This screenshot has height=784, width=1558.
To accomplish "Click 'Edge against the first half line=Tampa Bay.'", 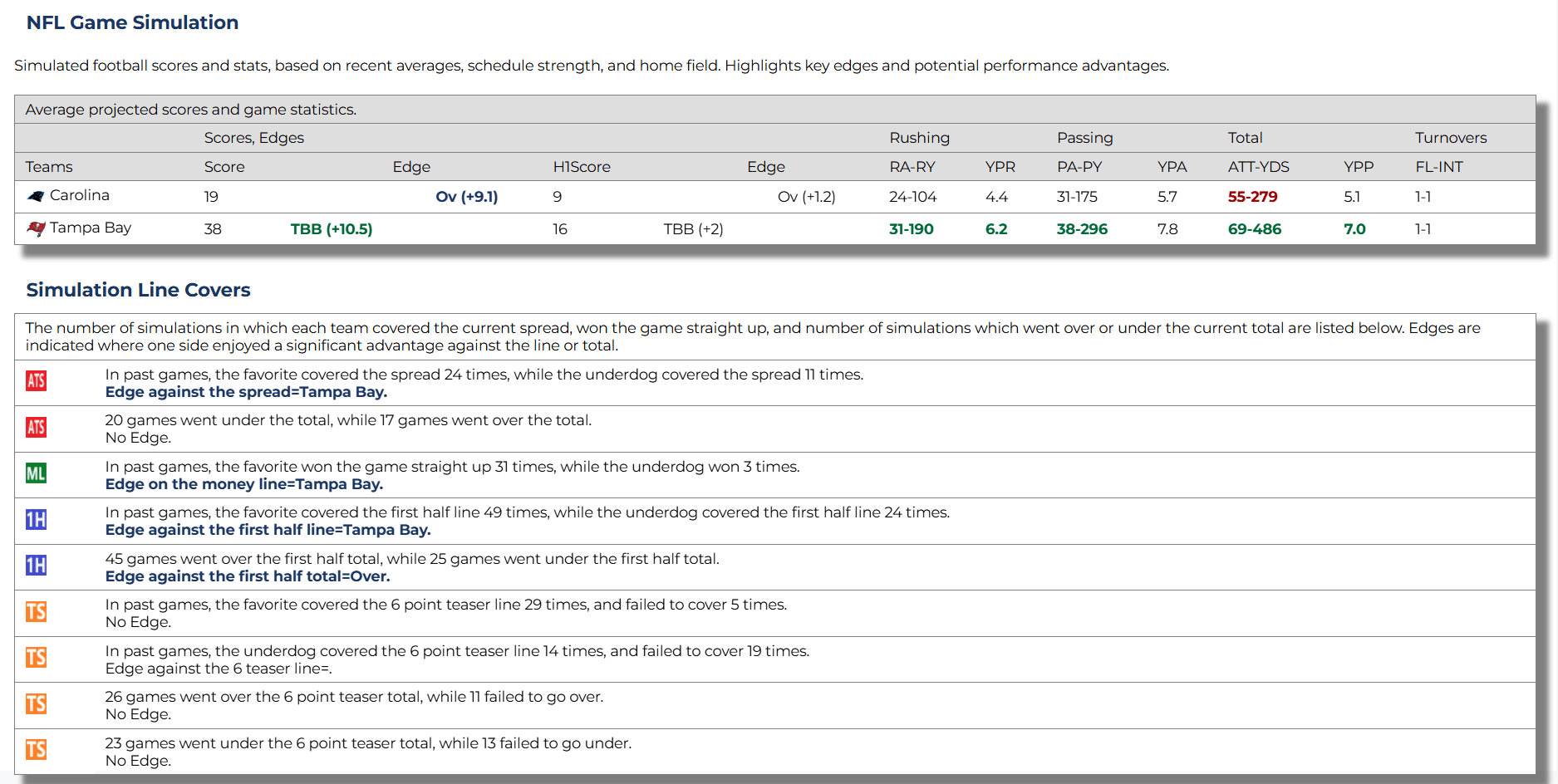I will click(268, 530).
